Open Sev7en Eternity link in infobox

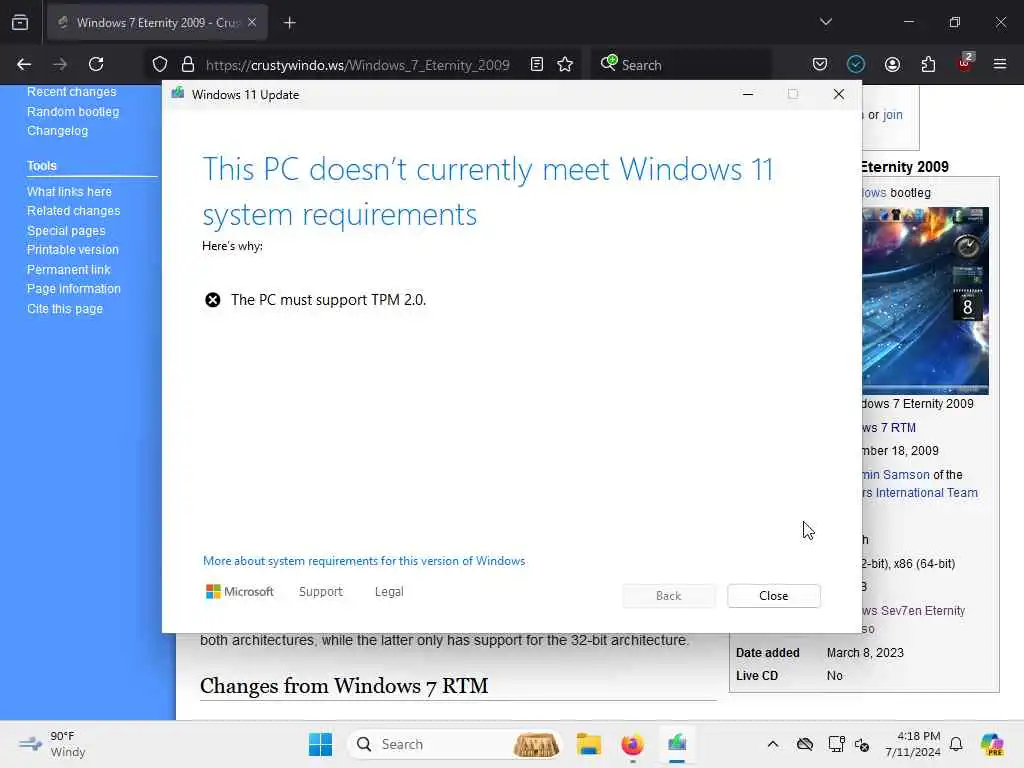(x=914, y=611)
